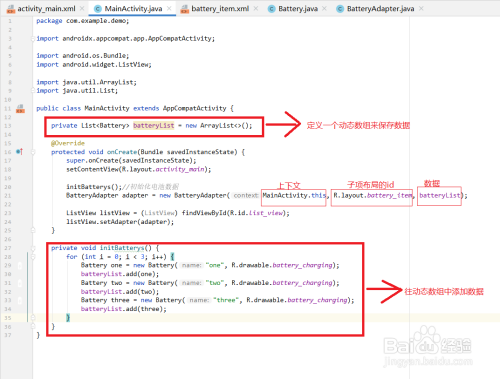
Task: Click the drawable preview gutter icon on line 29
Action: [x=20, y=265]
